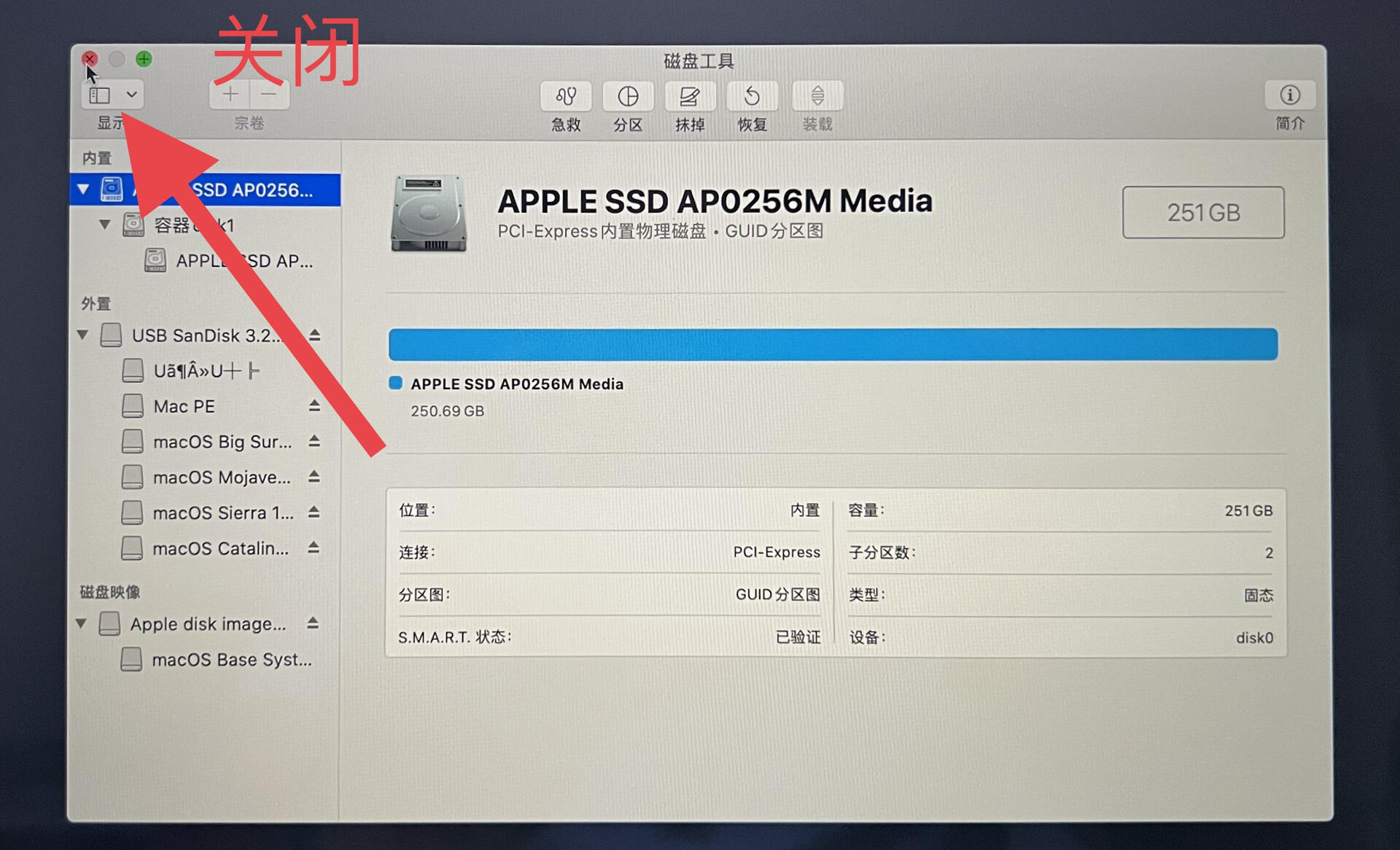Collapse the APPLE SSD AP0256 internal disk
The height and width of the screenshot is (850, 1400).
83,190
